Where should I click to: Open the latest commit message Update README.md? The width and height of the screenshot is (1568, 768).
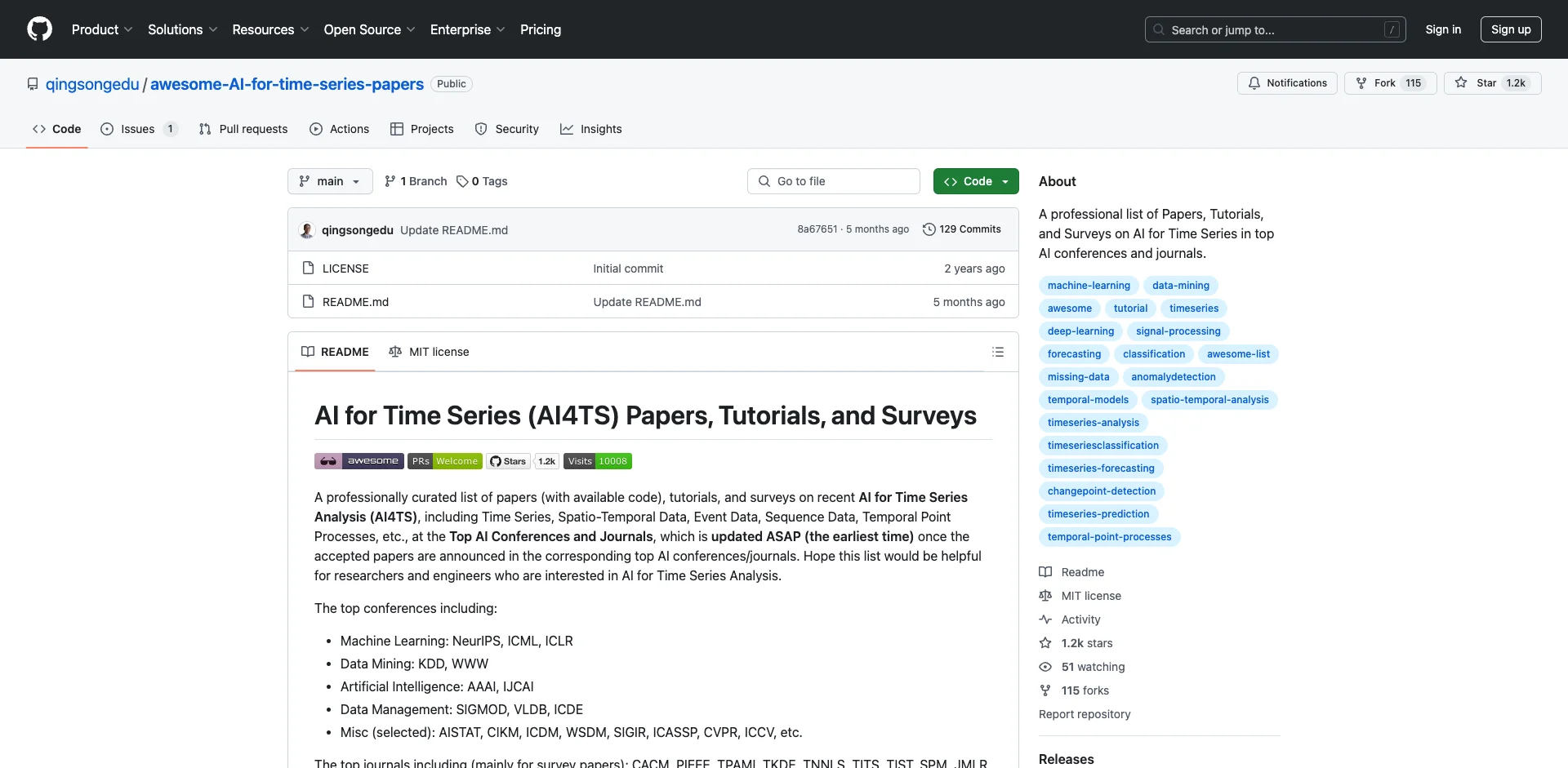click(454, 230)
